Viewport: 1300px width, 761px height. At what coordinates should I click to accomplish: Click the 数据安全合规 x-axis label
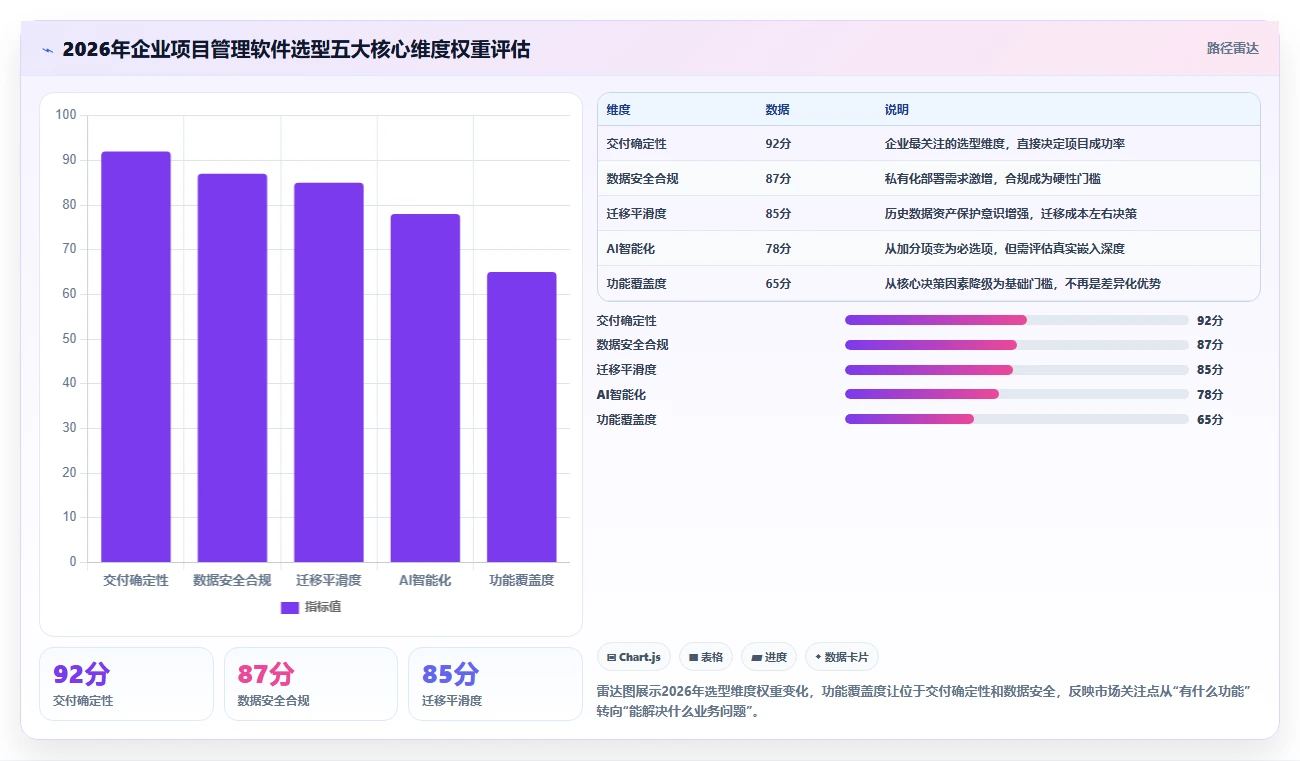[232, 580]
